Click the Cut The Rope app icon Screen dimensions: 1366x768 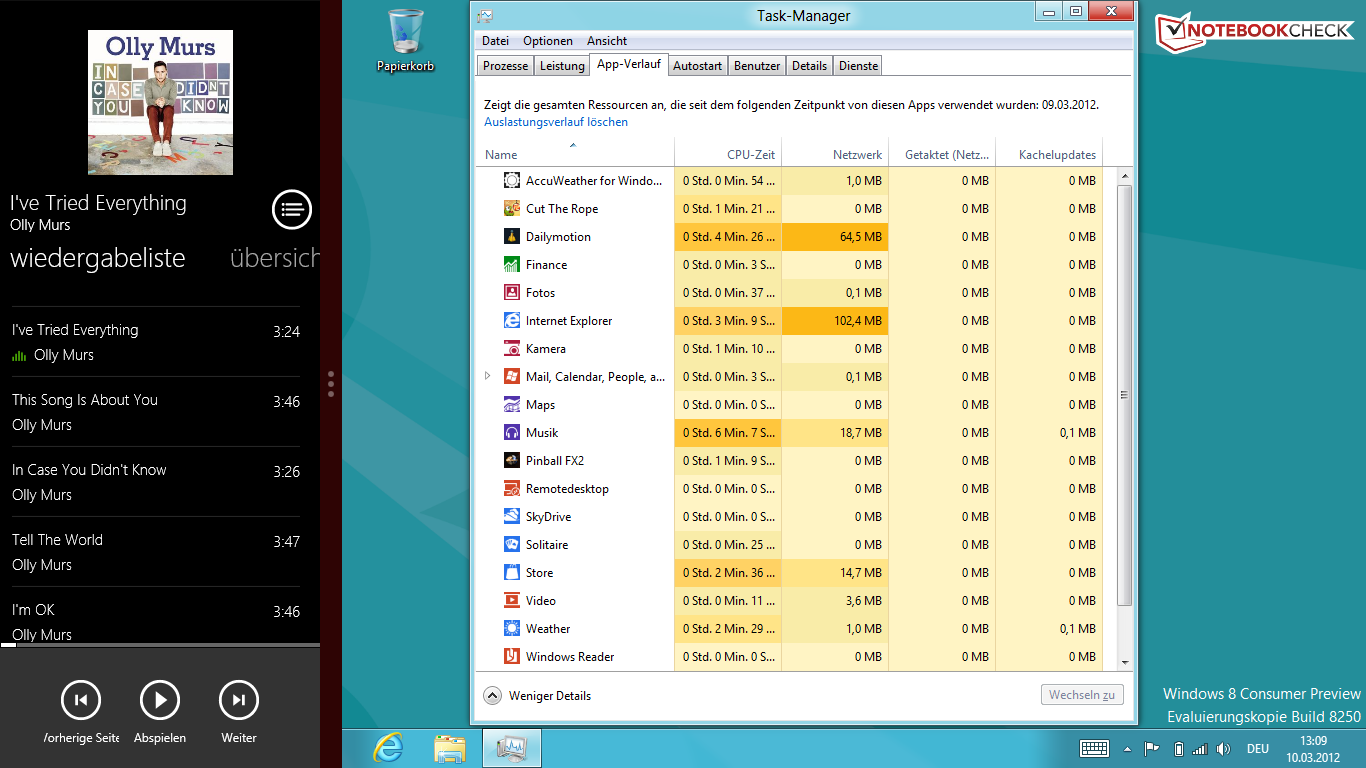click(511, 209)
